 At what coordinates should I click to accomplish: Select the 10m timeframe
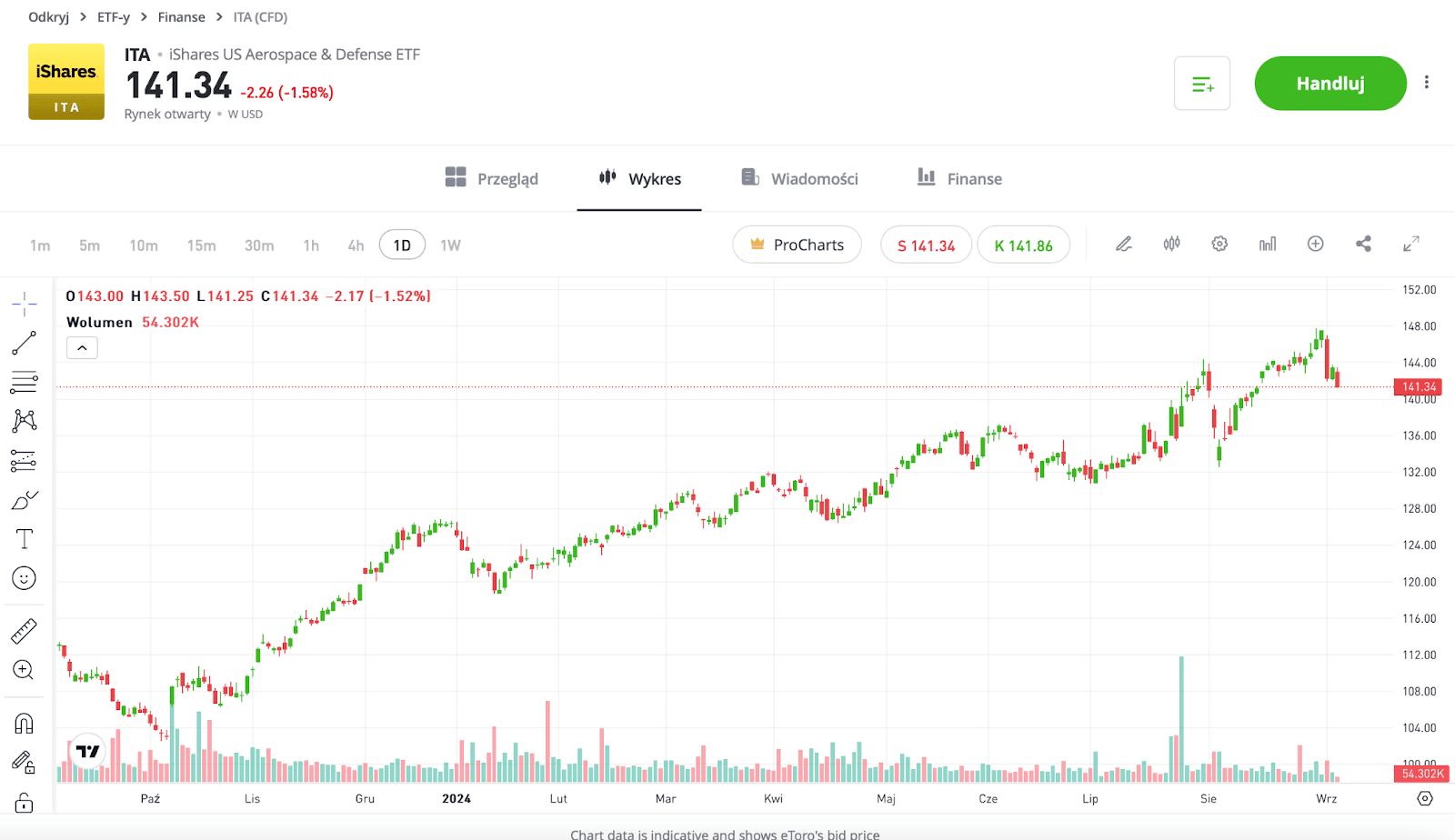[x=144, y=245]
